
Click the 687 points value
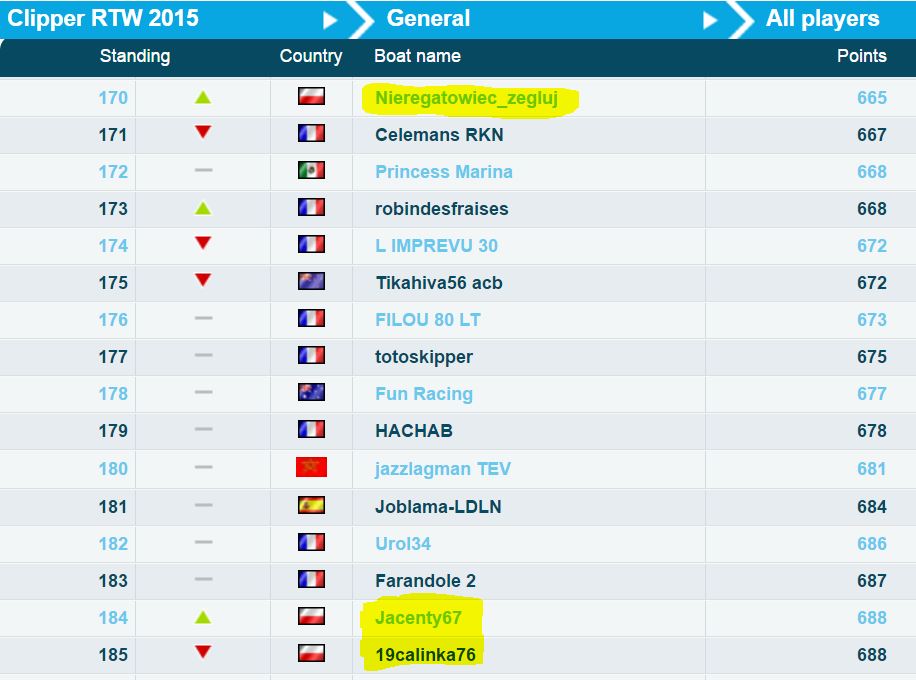coord(872,581)
